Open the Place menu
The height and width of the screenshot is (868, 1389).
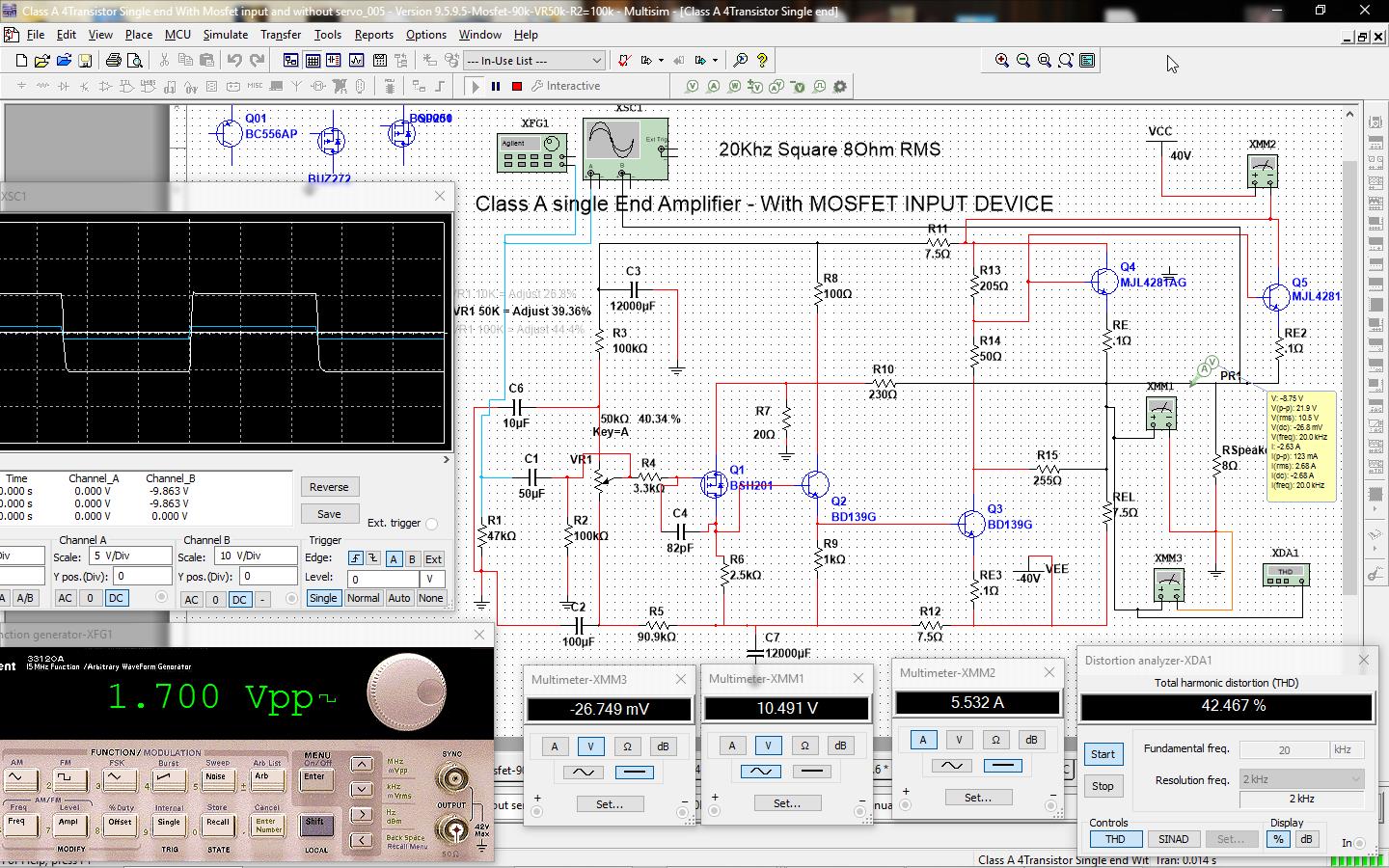(x=139, y=35)
